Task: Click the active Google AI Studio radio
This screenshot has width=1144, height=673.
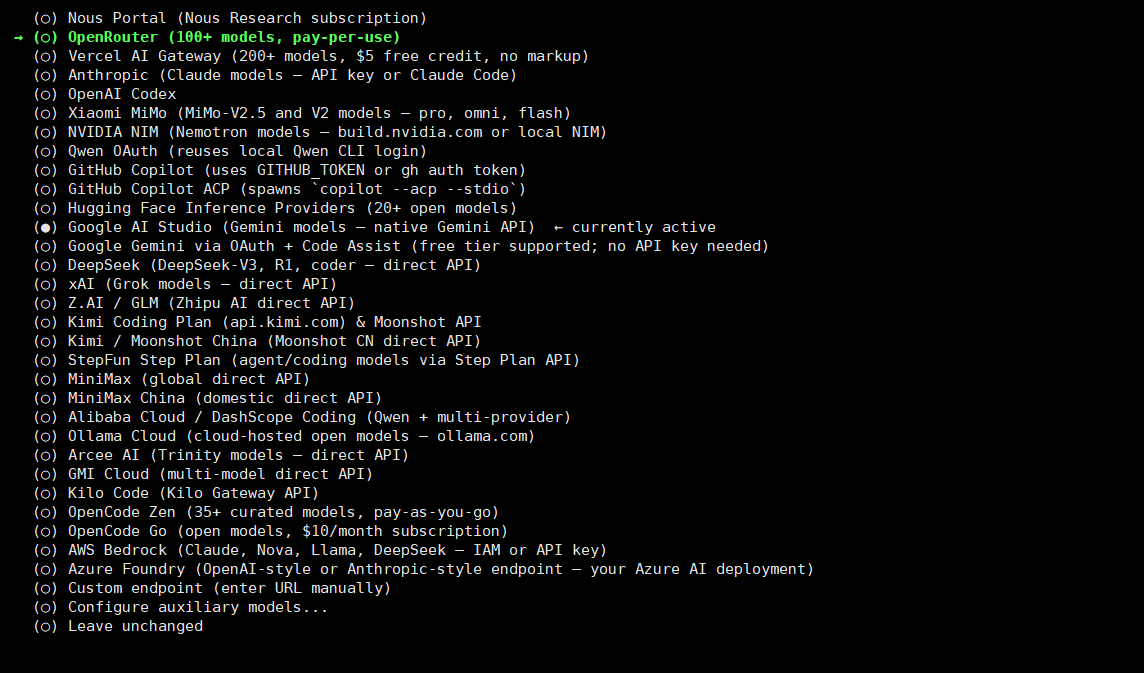Action: pos(46,227)
